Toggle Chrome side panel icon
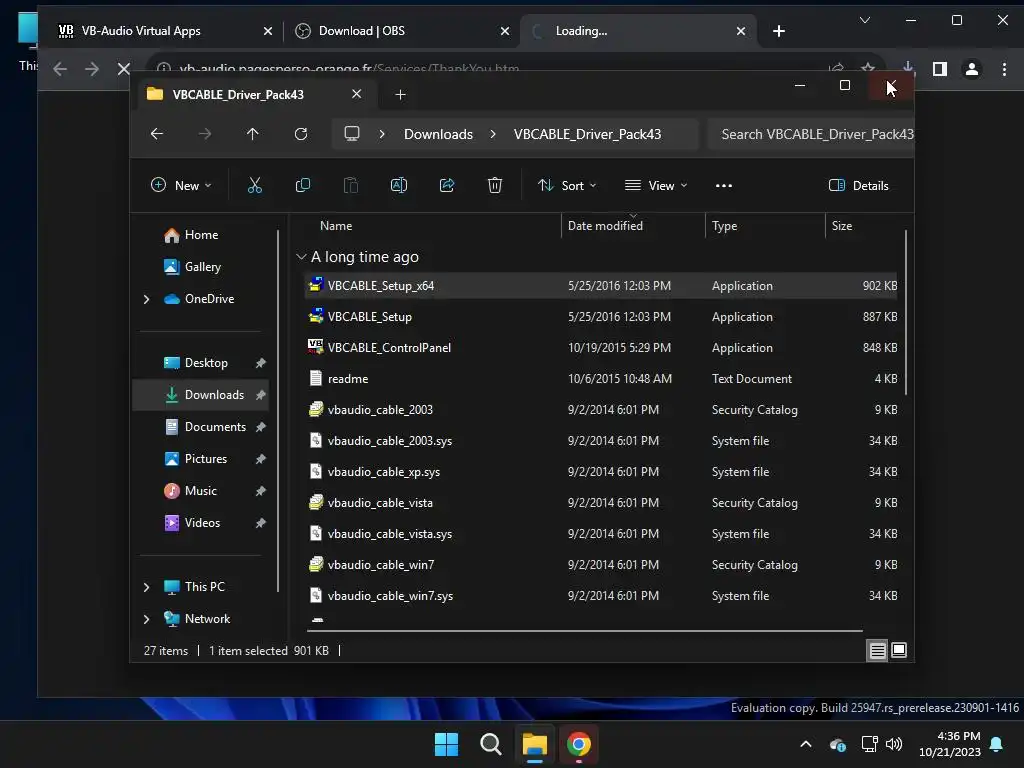The width and height of the screenshot is (1024, 768). point(940,69)
